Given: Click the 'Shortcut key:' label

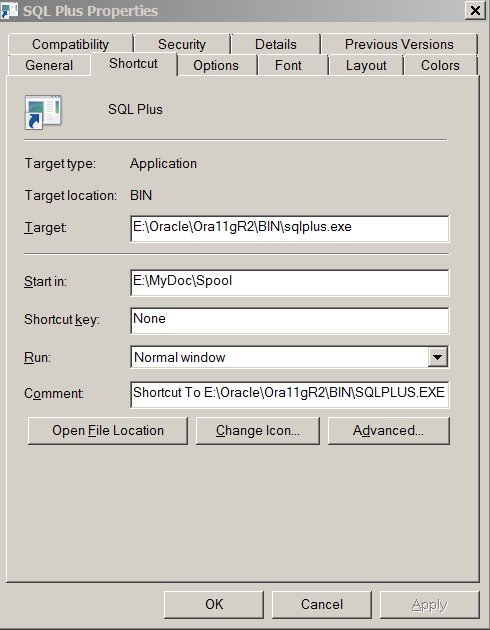Looking at the screenshot, I should point(62,320).
